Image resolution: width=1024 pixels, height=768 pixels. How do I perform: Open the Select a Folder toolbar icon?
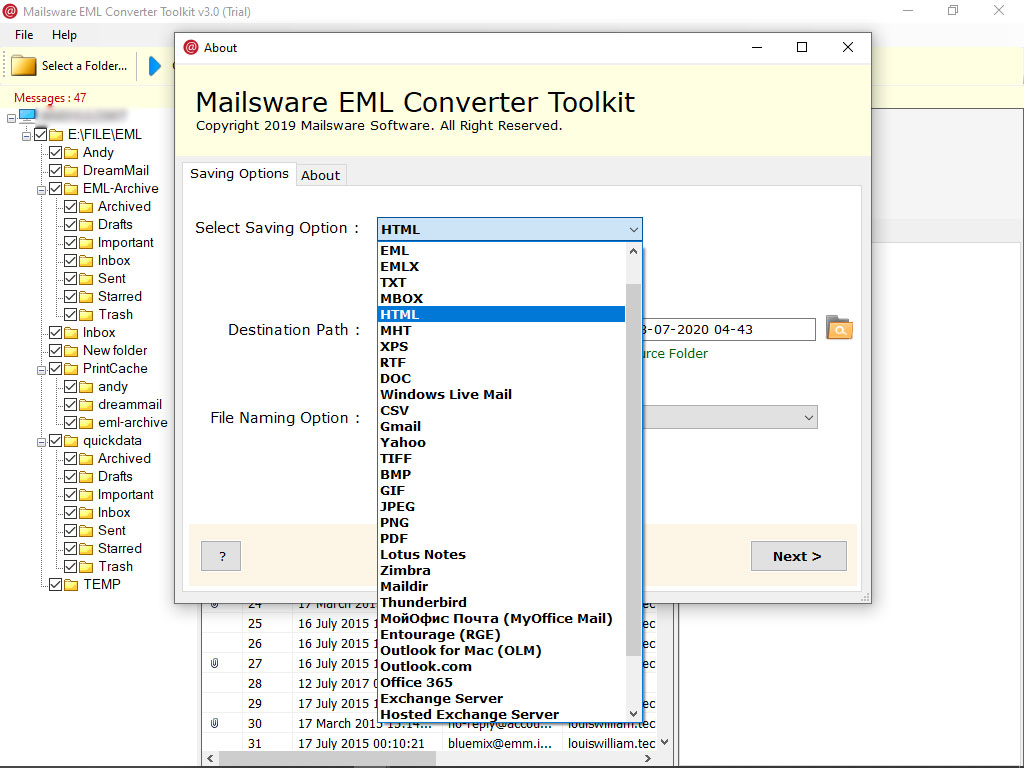[x=22, y=65]
